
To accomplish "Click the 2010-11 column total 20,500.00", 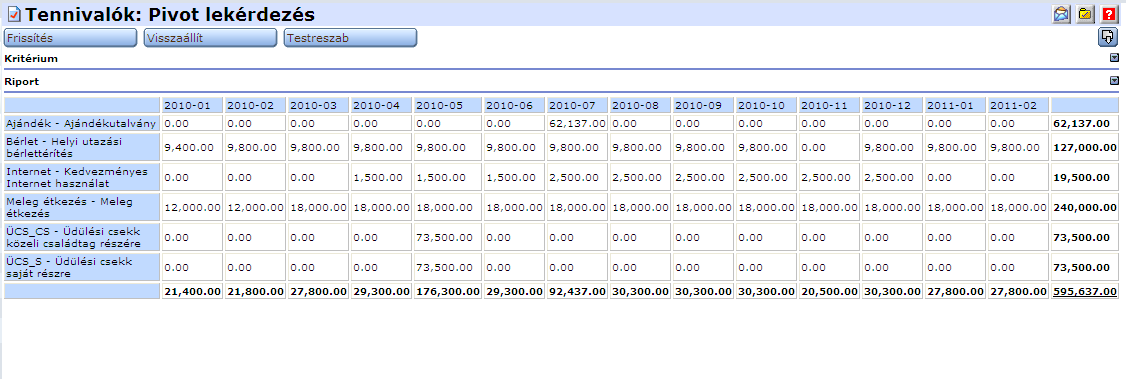I will tap(829, 291).
